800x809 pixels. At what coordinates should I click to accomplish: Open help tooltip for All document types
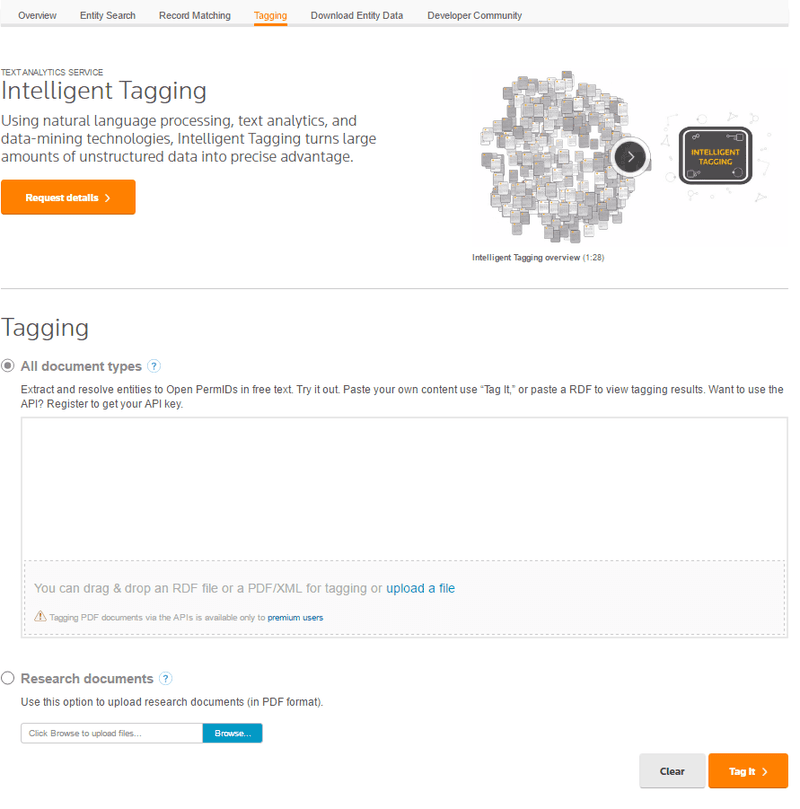[x=156, y=366]
